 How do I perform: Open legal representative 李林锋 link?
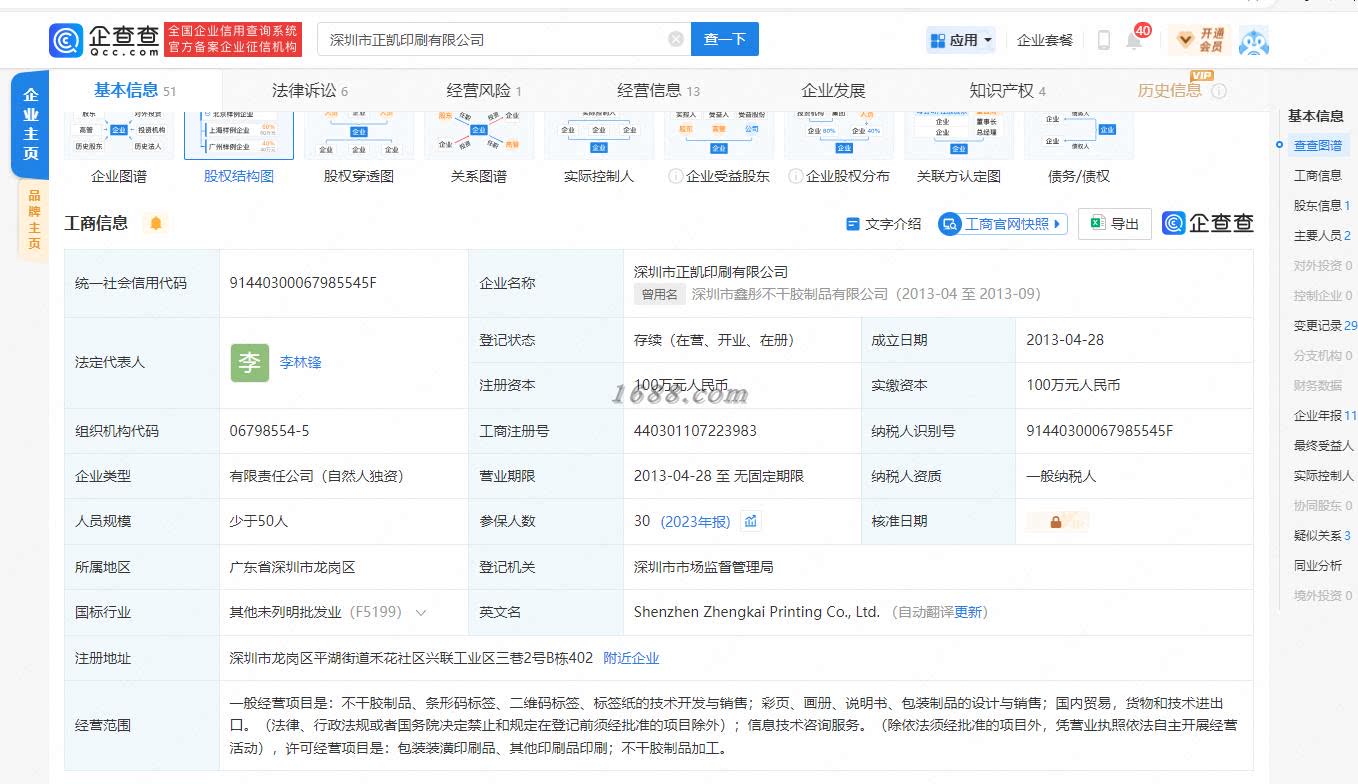coord(300,363)
